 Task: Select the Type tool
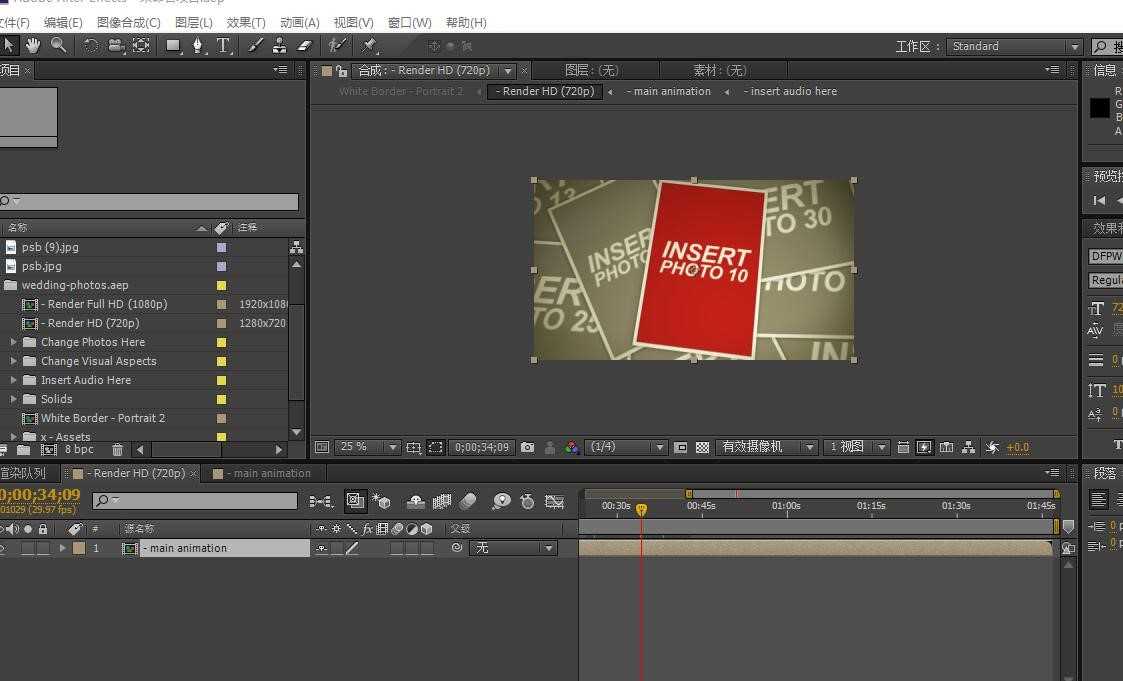pyautogui.click(x=223, y=46)
